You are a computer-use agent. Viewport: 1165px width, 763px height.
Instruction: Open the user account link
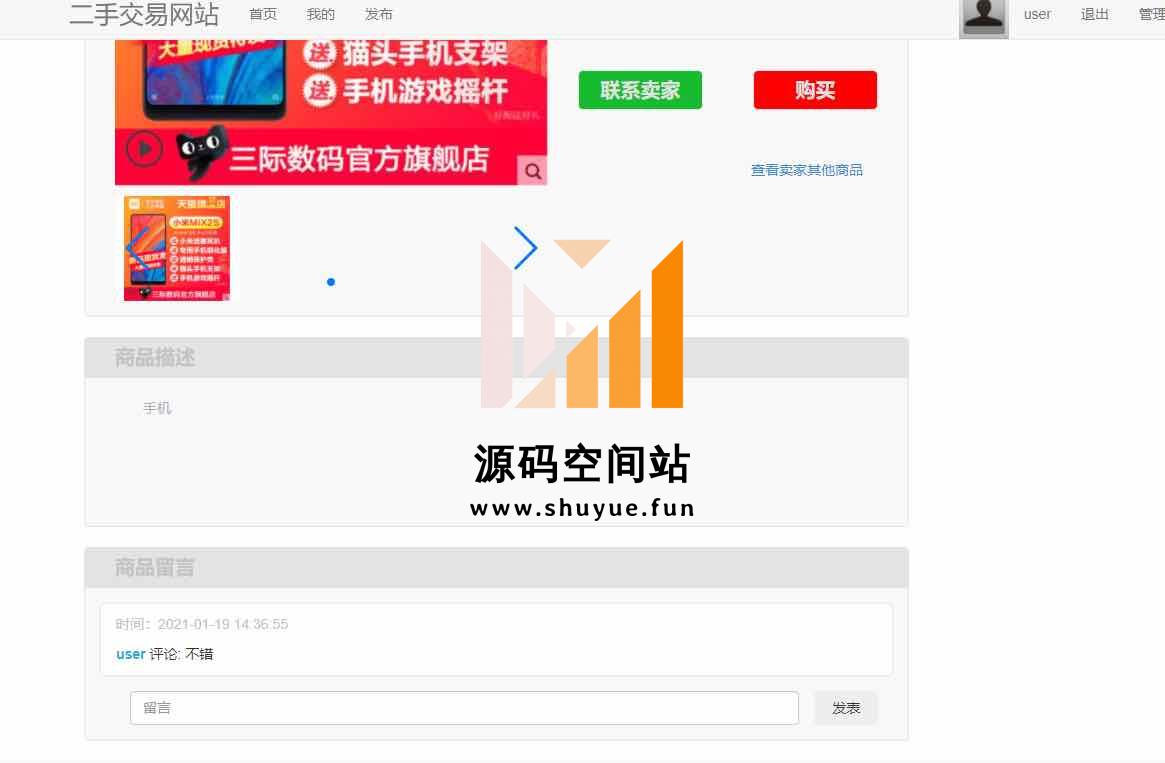click(x=1036, y=14)
